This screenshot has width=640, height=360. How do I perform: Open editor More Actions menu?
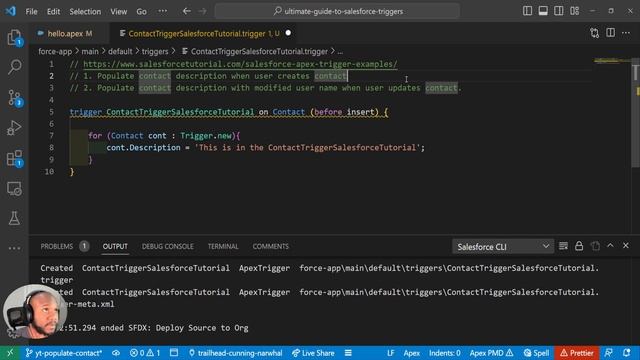(x=626, y=33)
